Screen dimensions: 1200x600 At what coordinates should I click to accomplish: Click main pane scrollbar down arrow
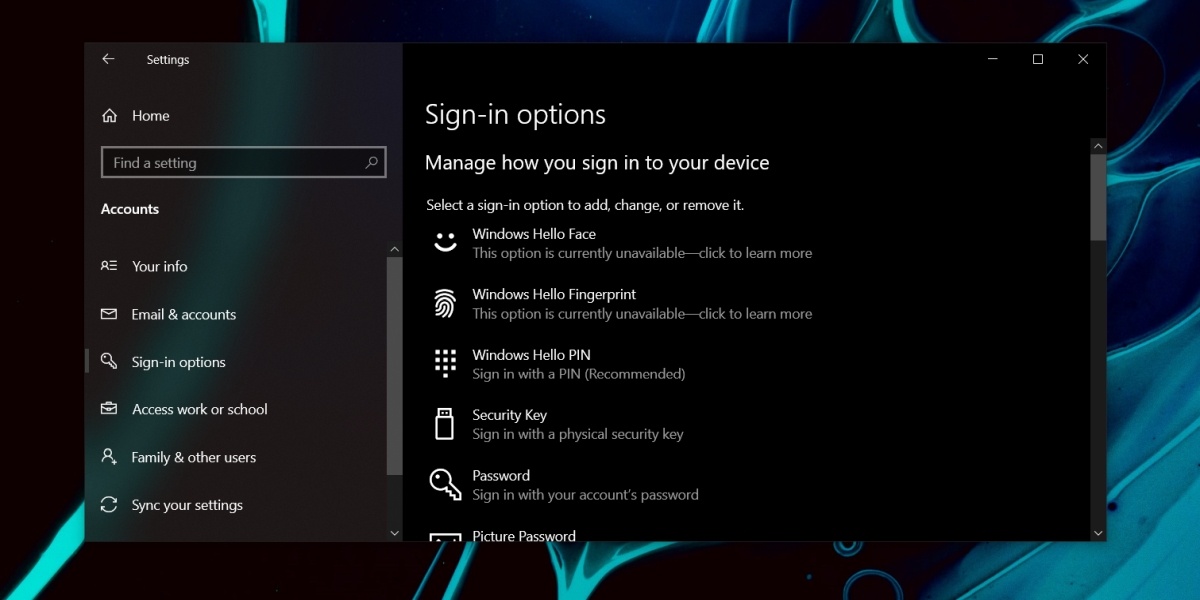click(x=1098, y=533)
